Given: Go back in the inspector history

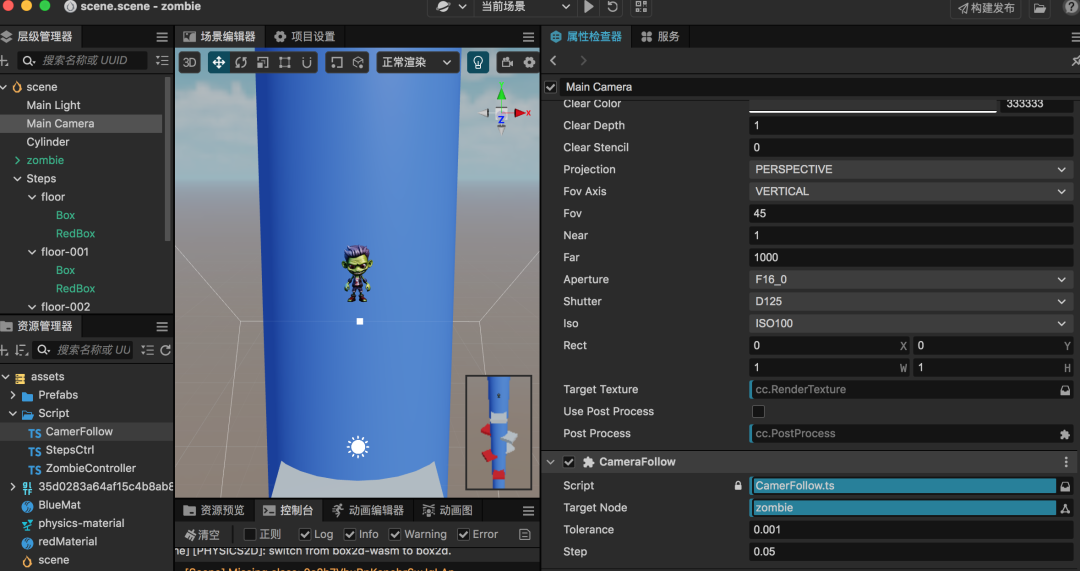Looking at the screenshot, I should pos(554,61).
